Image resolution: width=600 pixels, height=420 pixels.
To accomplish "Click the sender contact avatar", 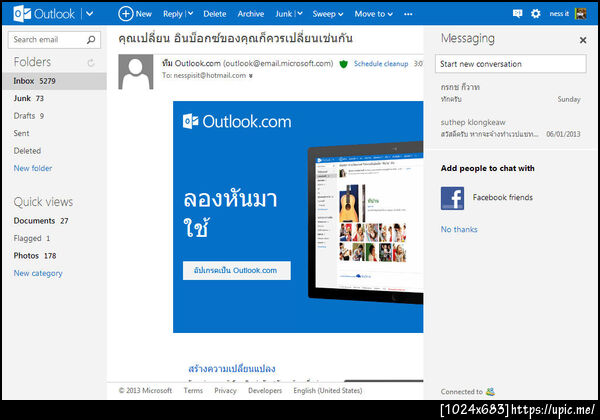I will [136, 72].
